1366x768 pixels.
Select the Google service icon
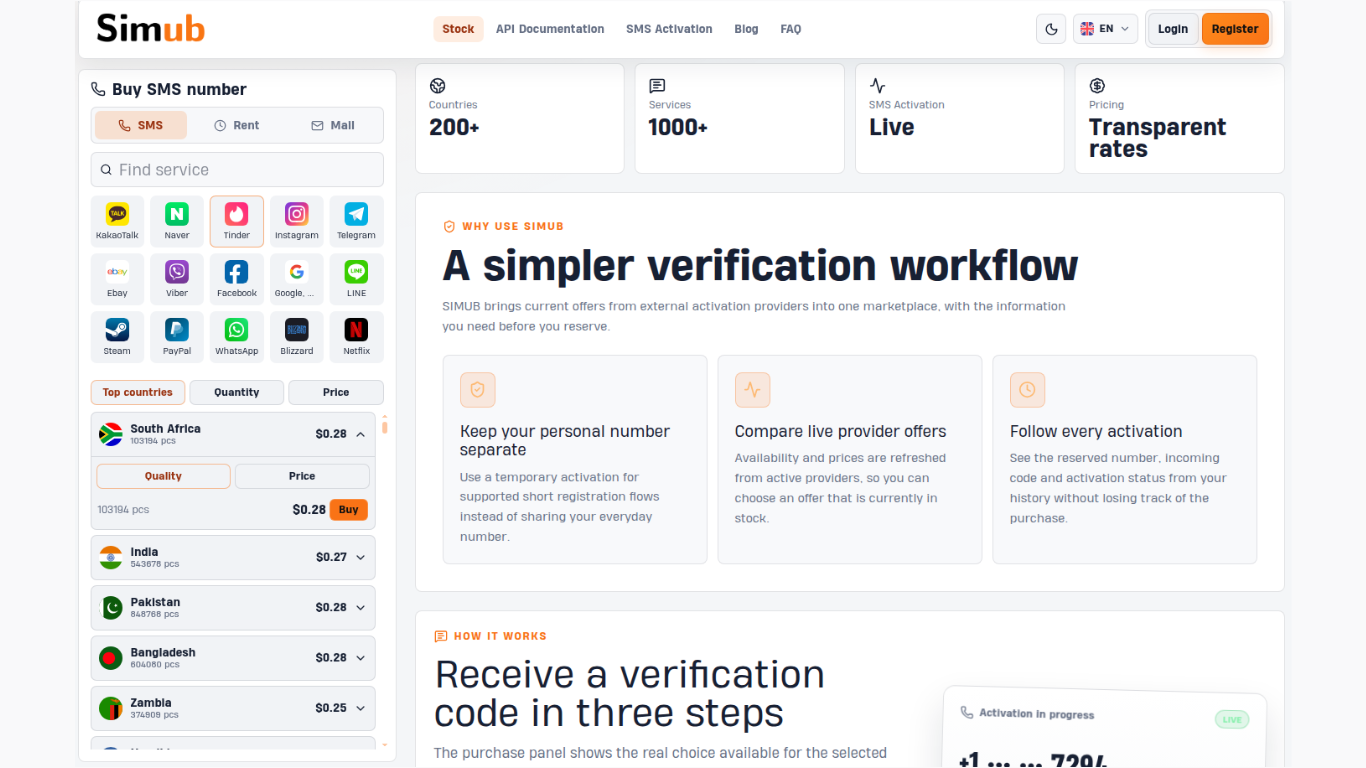(x=297, y=279)
